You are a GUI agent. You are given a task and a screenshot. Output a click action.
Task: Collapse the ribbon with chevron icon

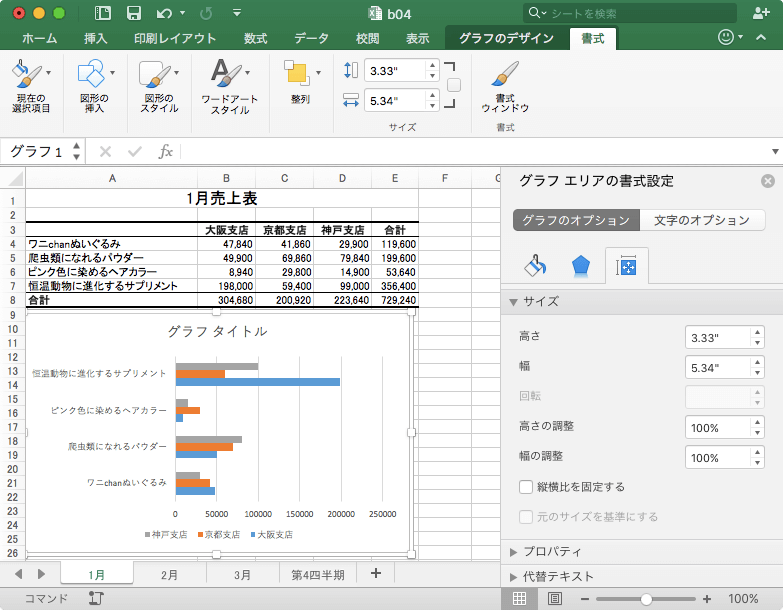761,37
